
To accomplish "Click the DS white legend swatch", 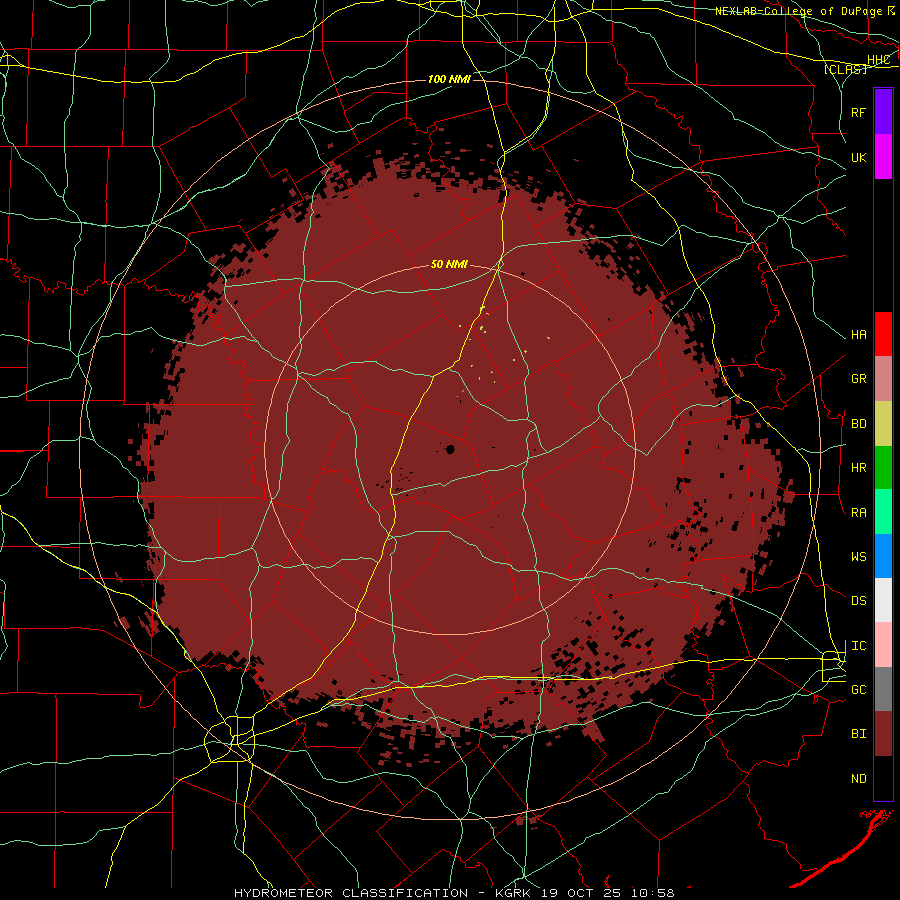I will coord(883,600).
